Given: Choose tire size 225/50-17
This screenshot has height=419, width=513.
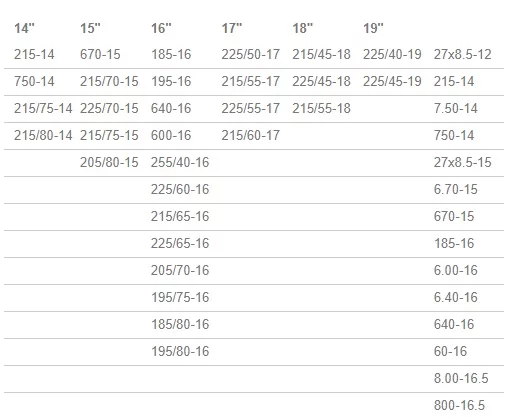Looking at the screenshot, I should (251, 54).
